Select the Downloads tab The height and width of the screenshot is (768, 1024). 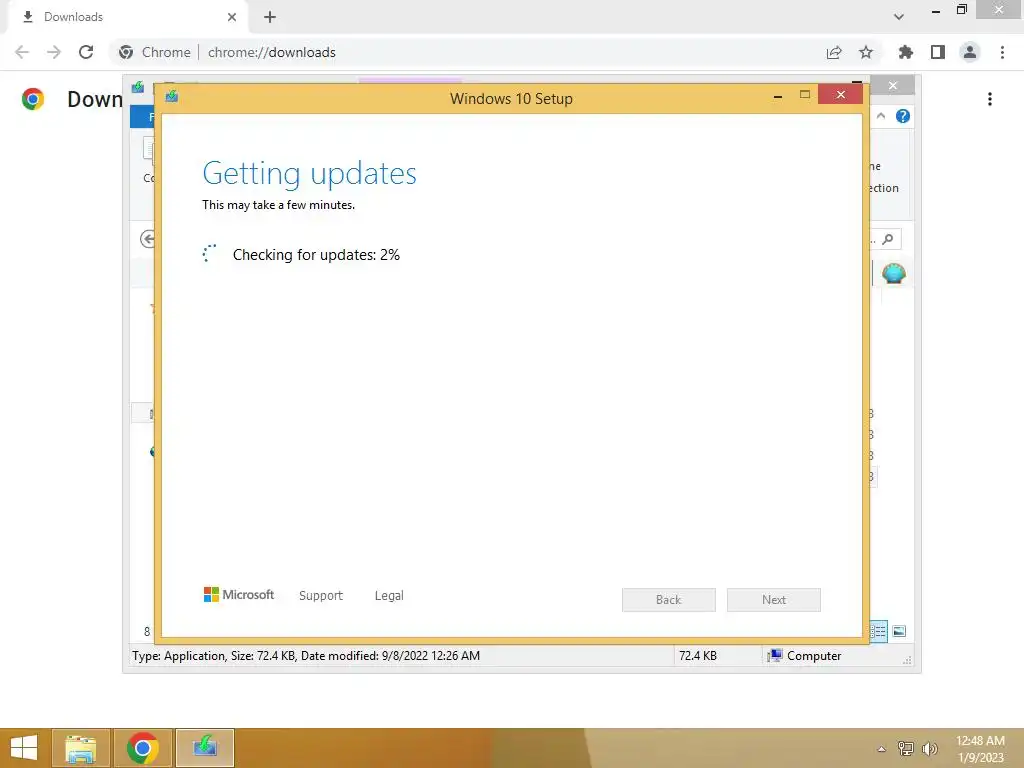[128, 17]
